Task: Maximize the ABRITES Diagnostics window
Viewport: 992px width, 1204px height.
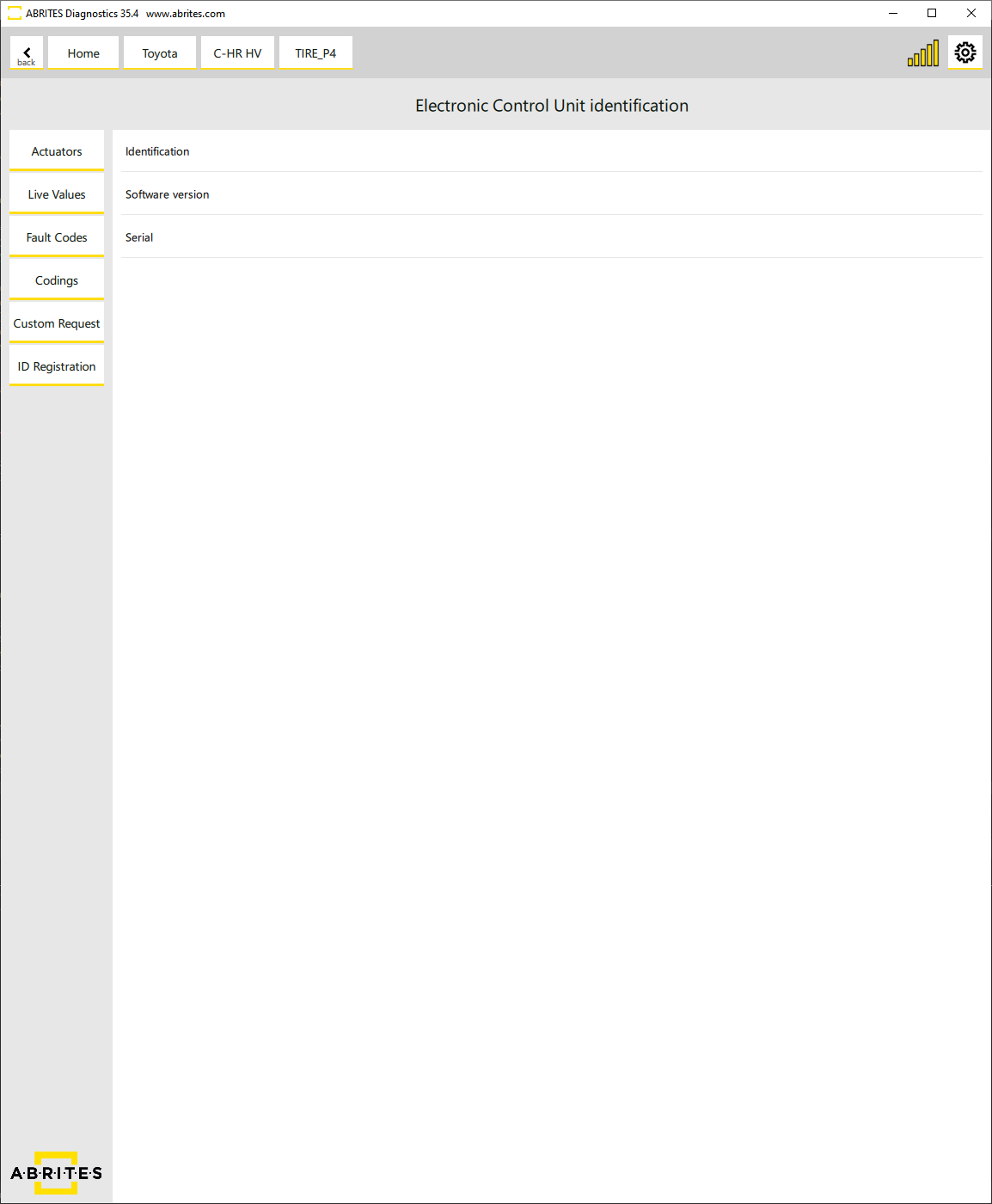Action: click(x=932, y=13)
